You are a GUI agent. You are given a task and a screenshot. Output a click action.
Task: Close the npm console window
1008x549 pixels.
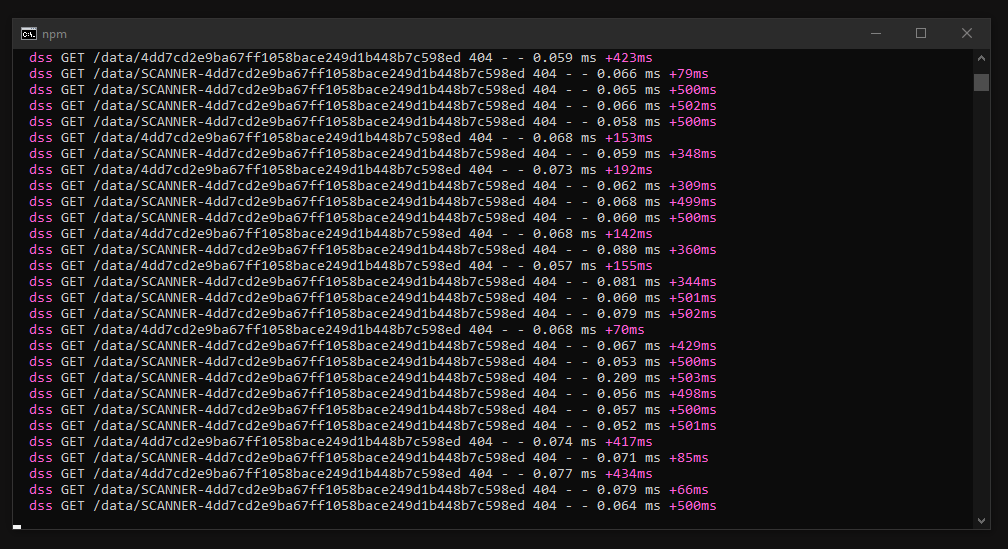click(x=966, y=33)
